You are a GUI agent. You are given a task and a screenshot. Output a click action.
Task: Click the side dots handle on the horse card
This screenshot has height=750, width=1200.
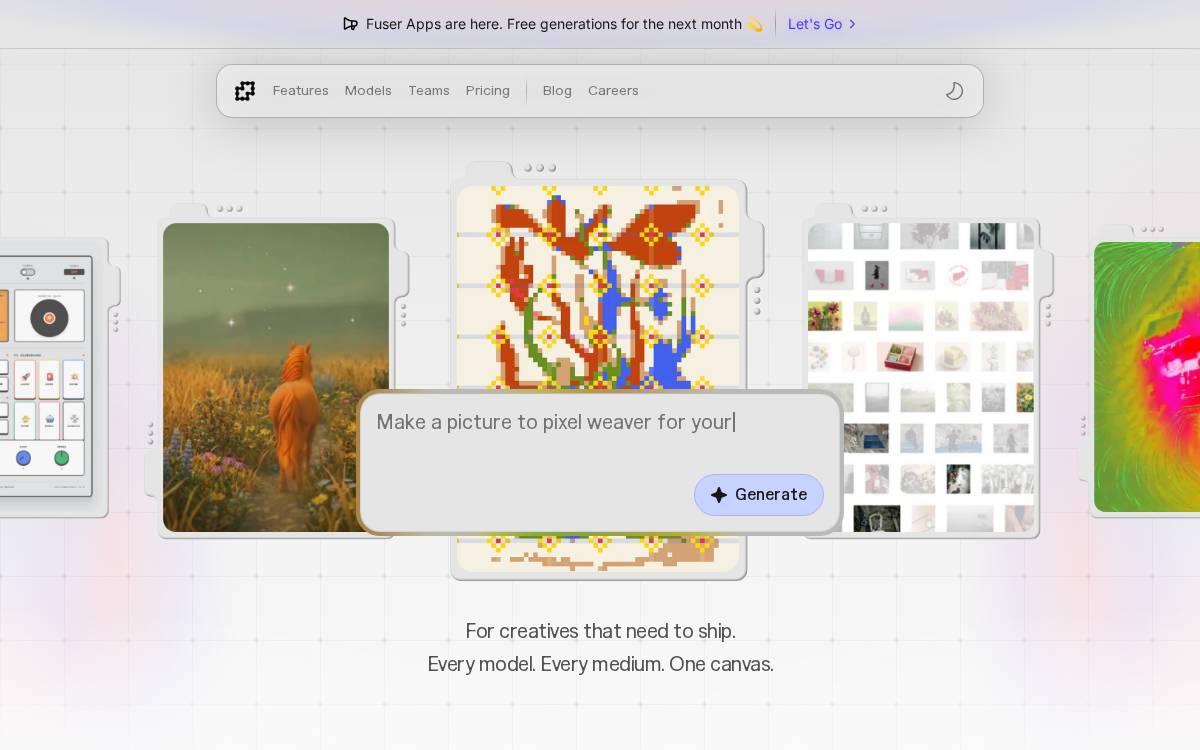pos(403,315)
